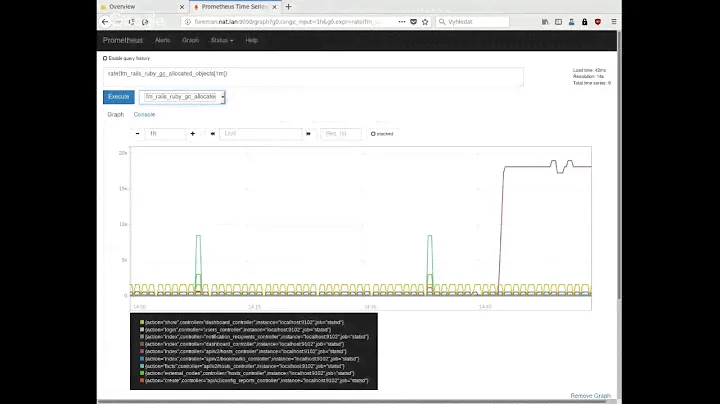720x404 pixels.
Task: Expand the Status menu in the navbar
Action: click(x=223, y=40)
